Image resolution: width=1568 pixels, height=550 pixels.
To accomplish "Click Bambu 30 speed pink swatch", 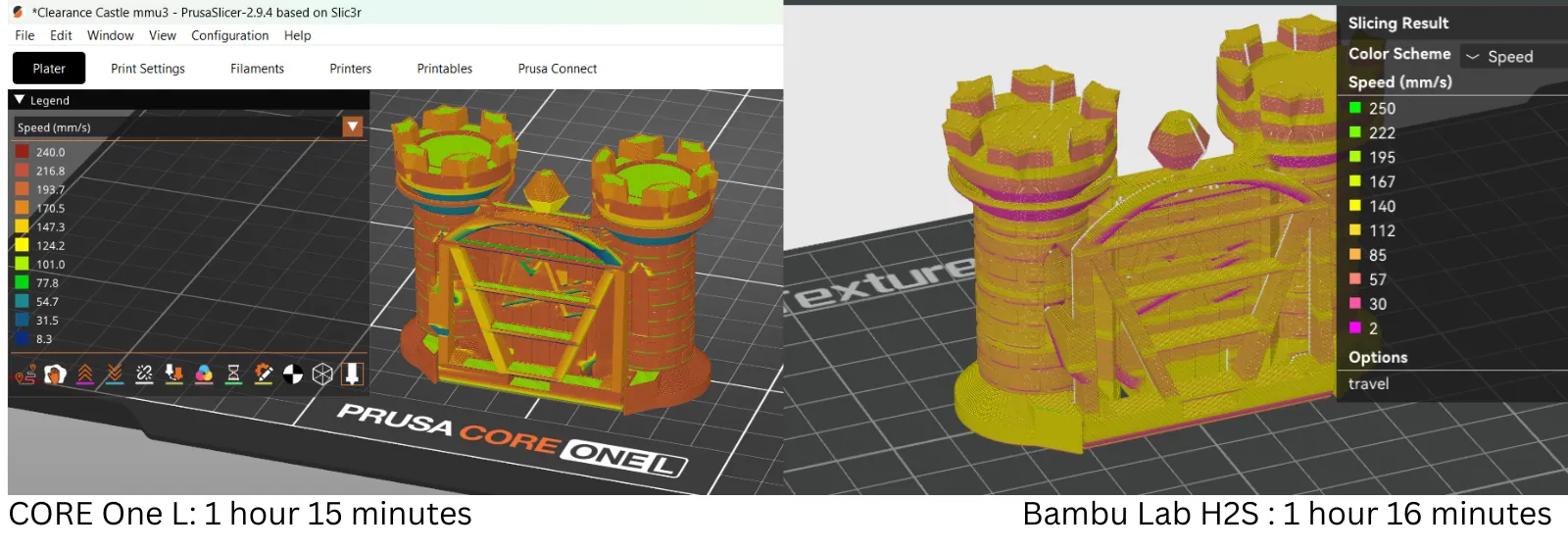I will 1355,304.
